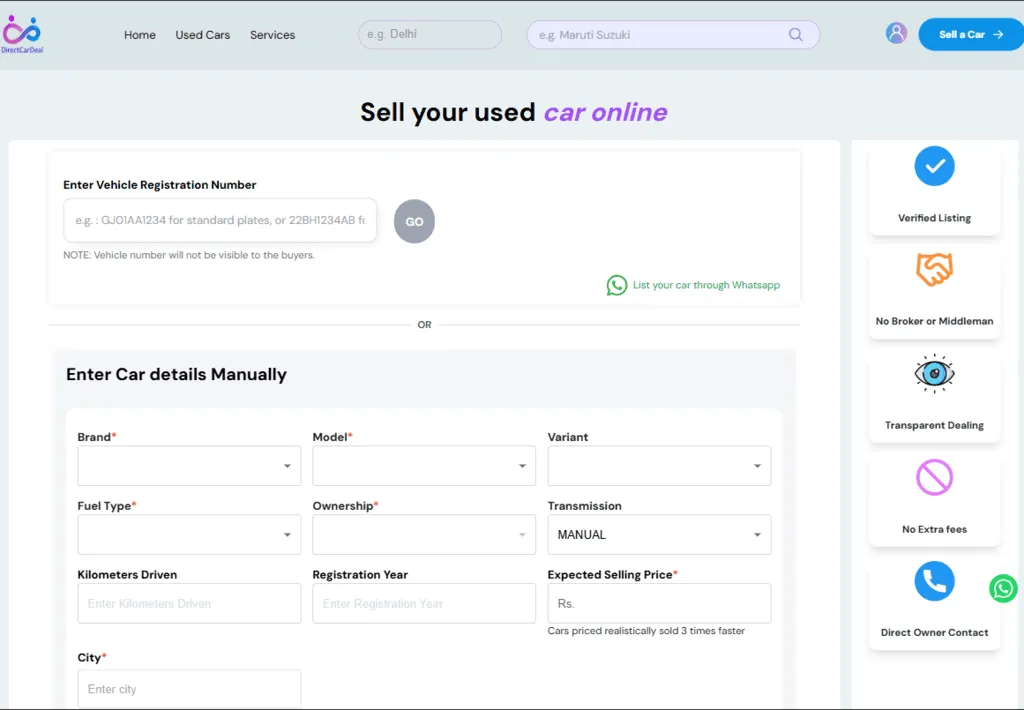The image size is (1024, 710).
Task: Click the note about vehicle number visibility
Action: tap(189, 255)
